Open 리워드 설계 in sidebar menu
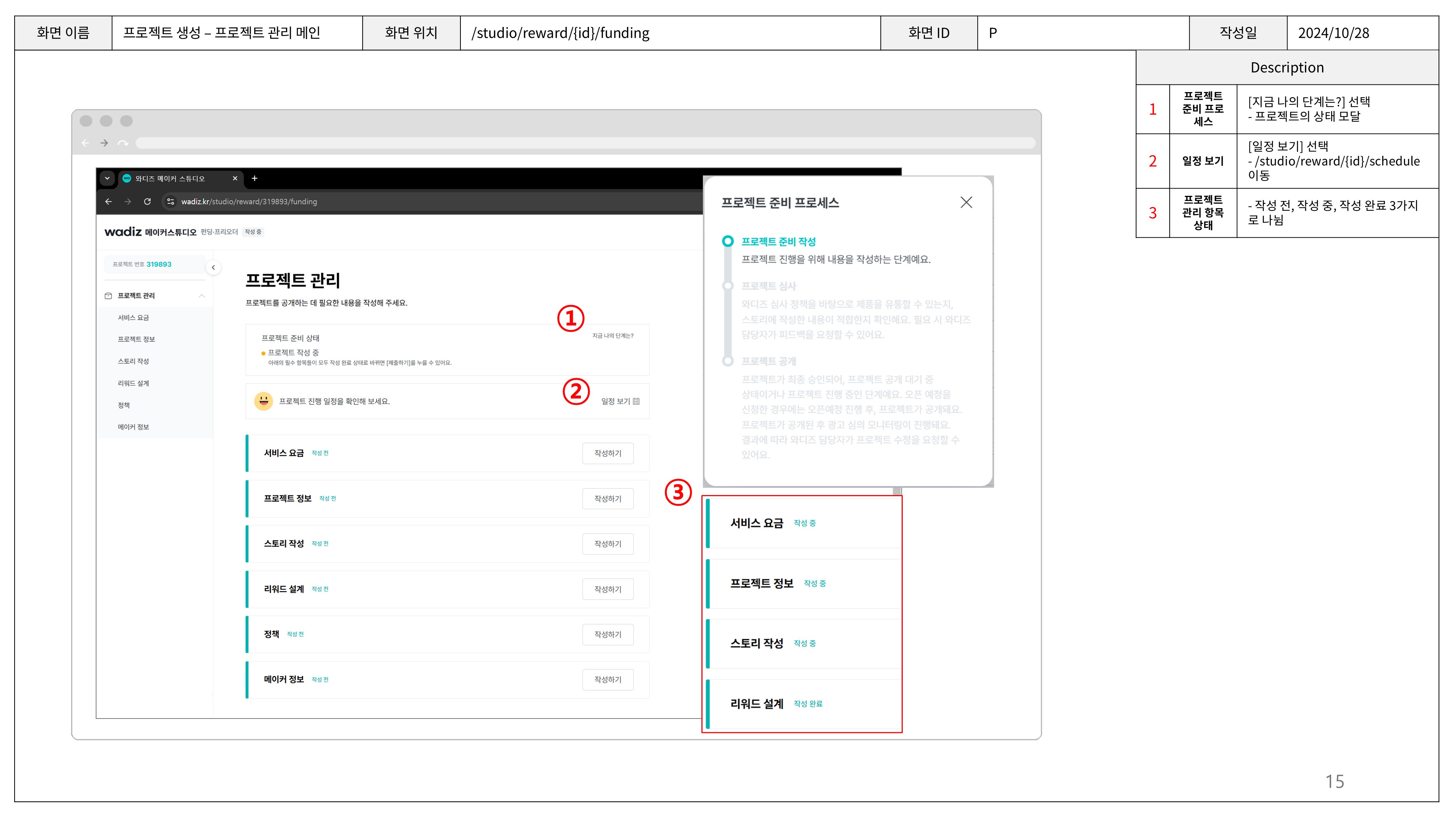The height and width of the screenshot is (819, 1456). (133, 383)
